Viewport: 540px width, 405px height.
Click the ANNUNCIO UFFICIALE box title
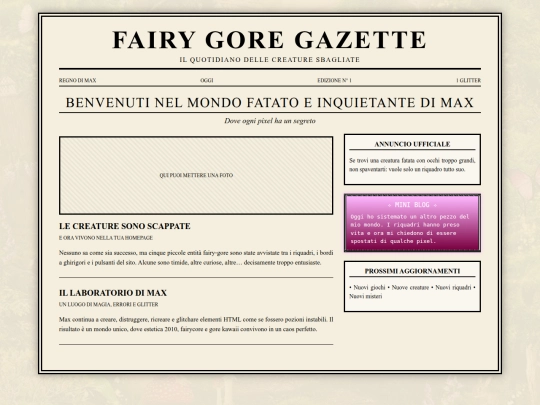[x=412, y=144]
